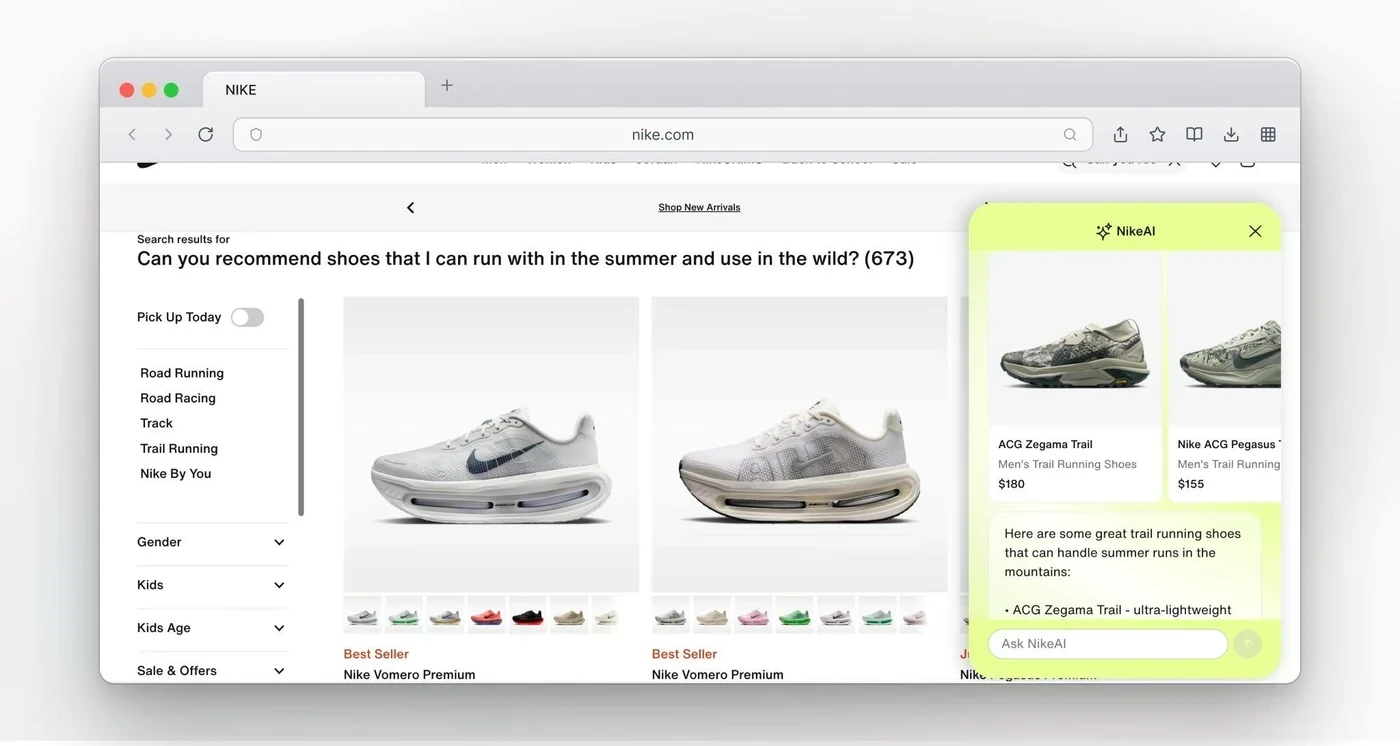Open the Nike ACG Pegasus shoe image

[1225, 340]
